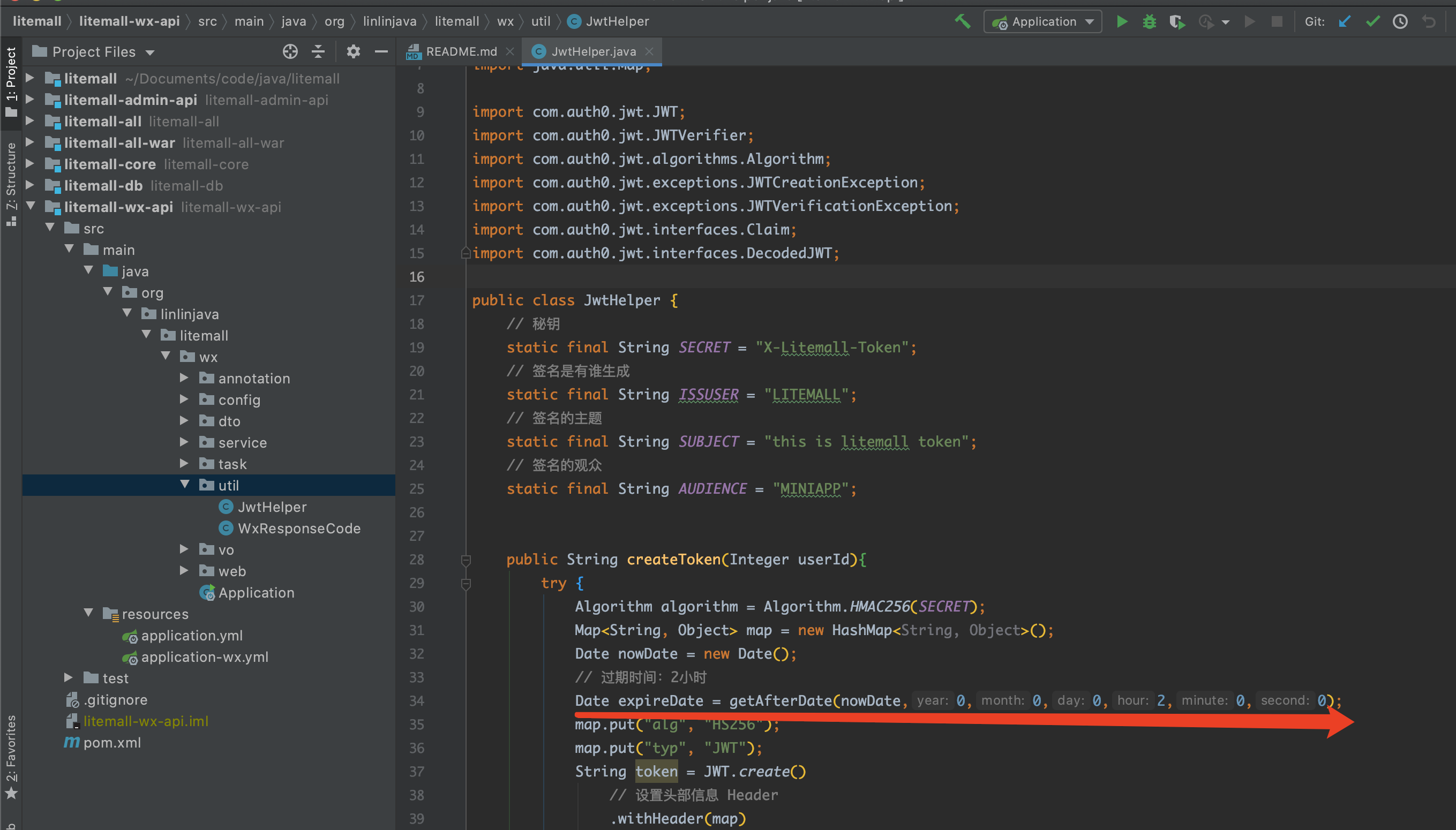Open the Application run configuration dropdown
The width and height of the screenshot is (1456, 830).
tap(1042, 21)
